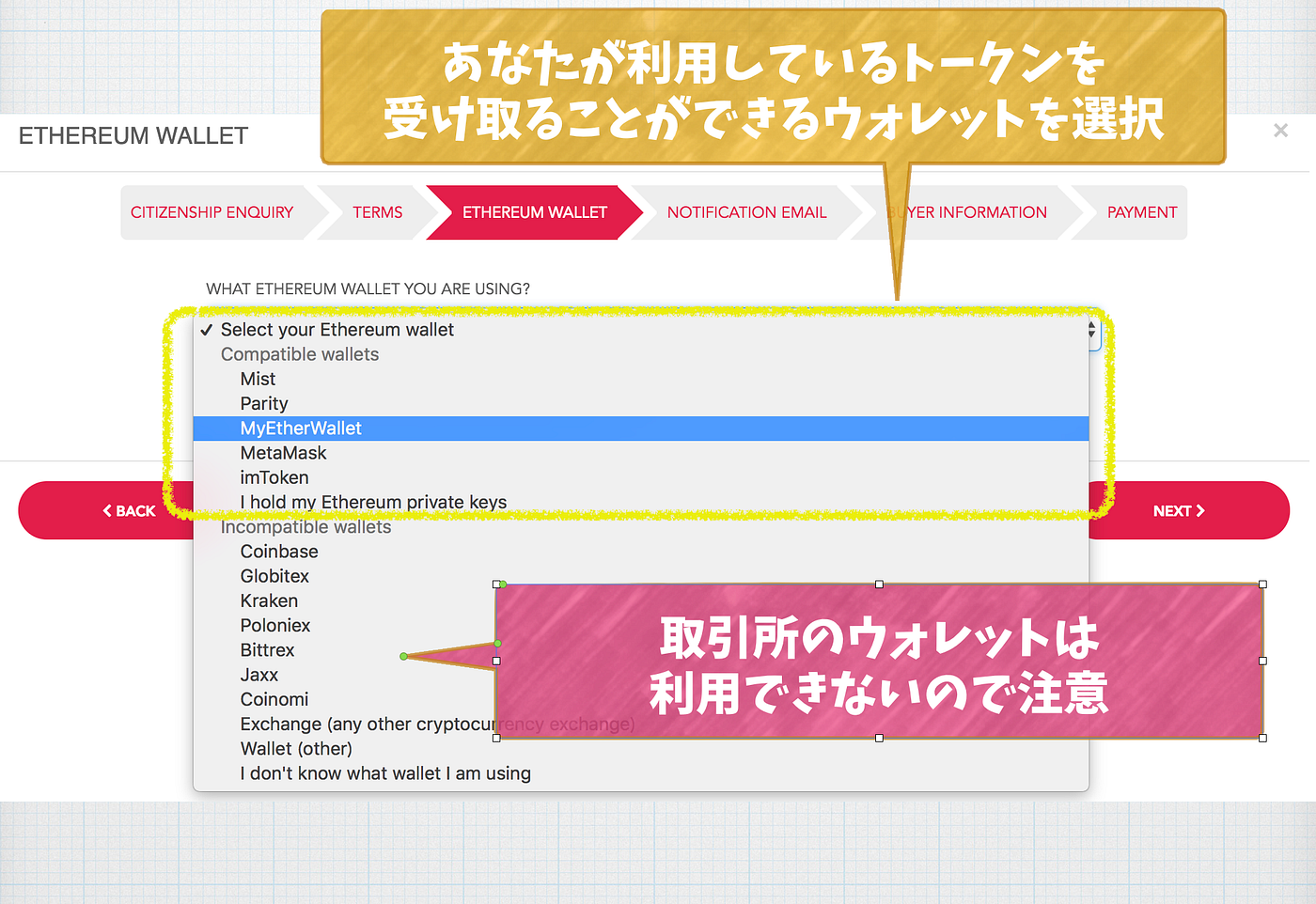The height and width of the screenshot is (904, 1316).
Task: Open the Terms step tab
Action: pyautogui.click(x=377, y=212)
